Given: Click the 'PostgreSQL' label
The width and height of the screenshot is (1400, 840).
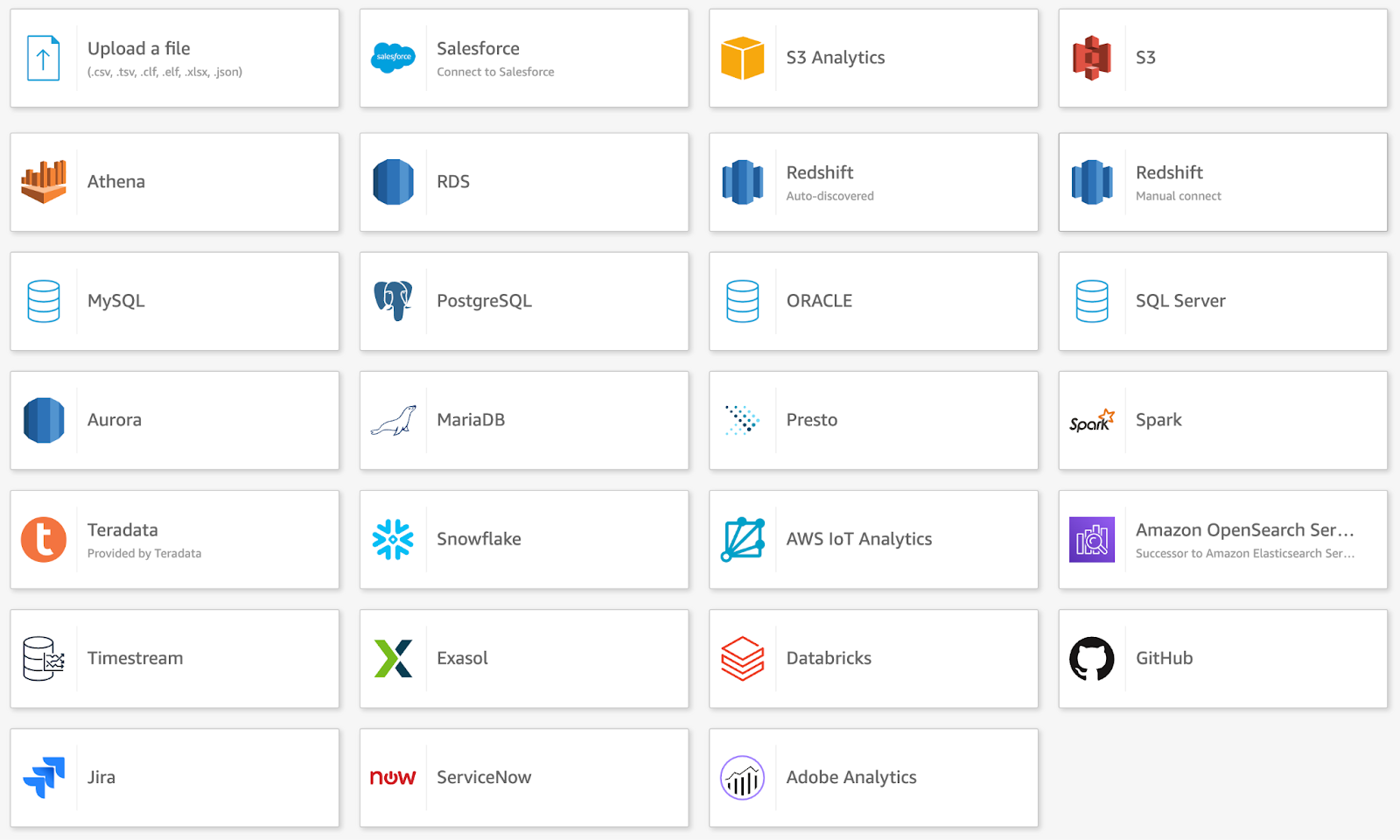Looking at the screenshot, I should coord(485,301).
